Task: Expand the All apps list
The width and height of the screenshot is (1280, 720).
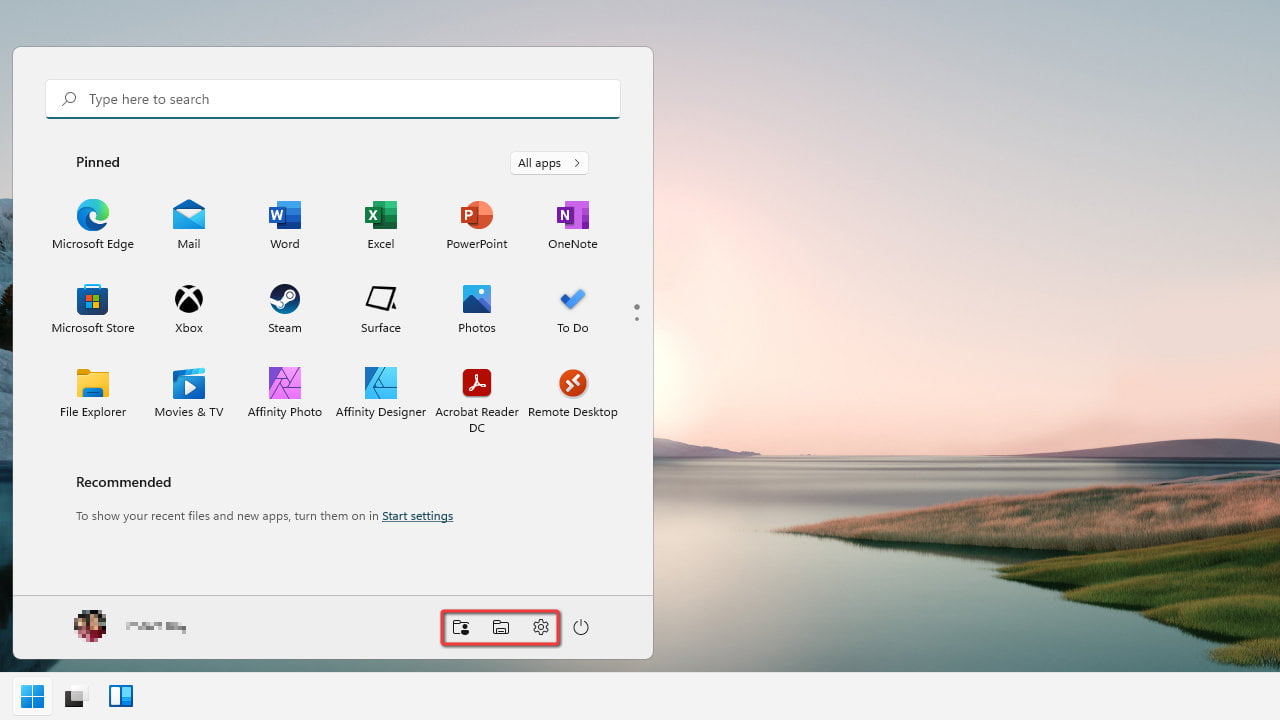Action: (548, 162)
